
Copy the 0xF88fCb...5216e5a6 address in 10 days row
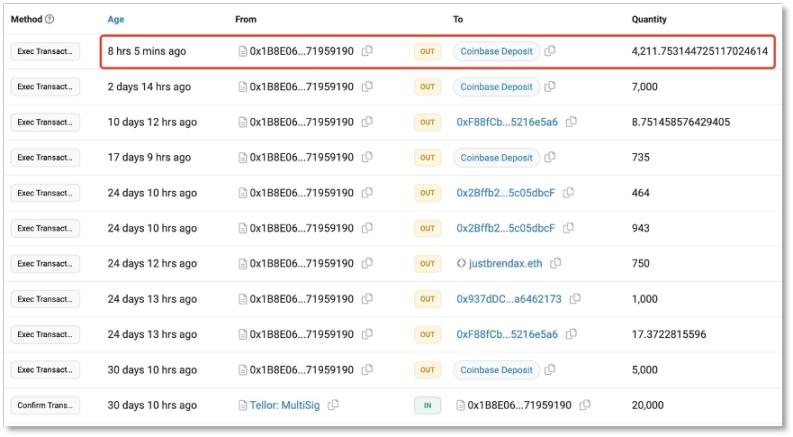pyautogui.click(x=570, y=122)
